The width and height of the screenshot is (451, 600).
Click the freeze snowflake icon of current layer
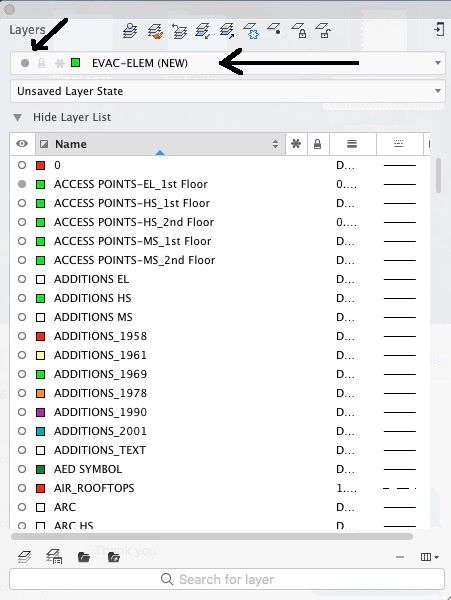tap(59, 63)
